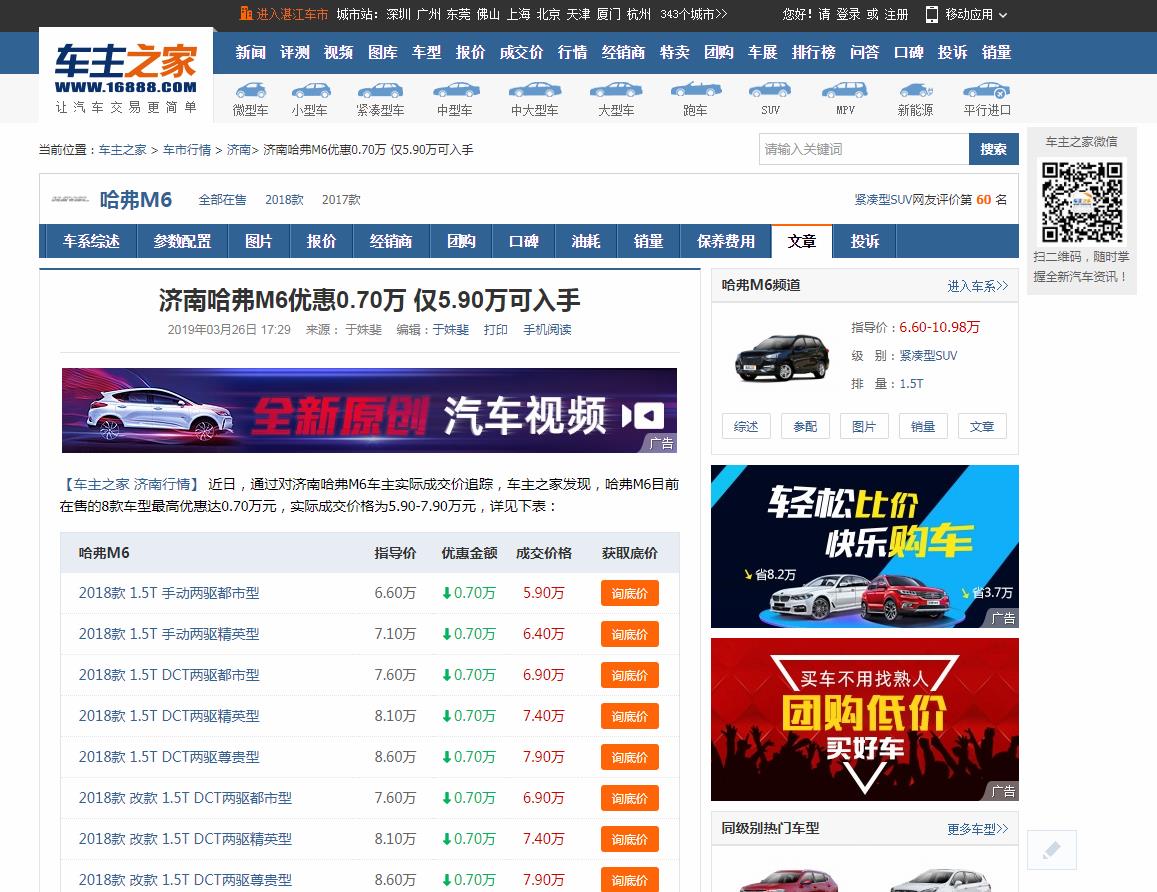The image size is (1157, 892).
Task: Open the 评测 navigation item
Action: click(294, 52)
